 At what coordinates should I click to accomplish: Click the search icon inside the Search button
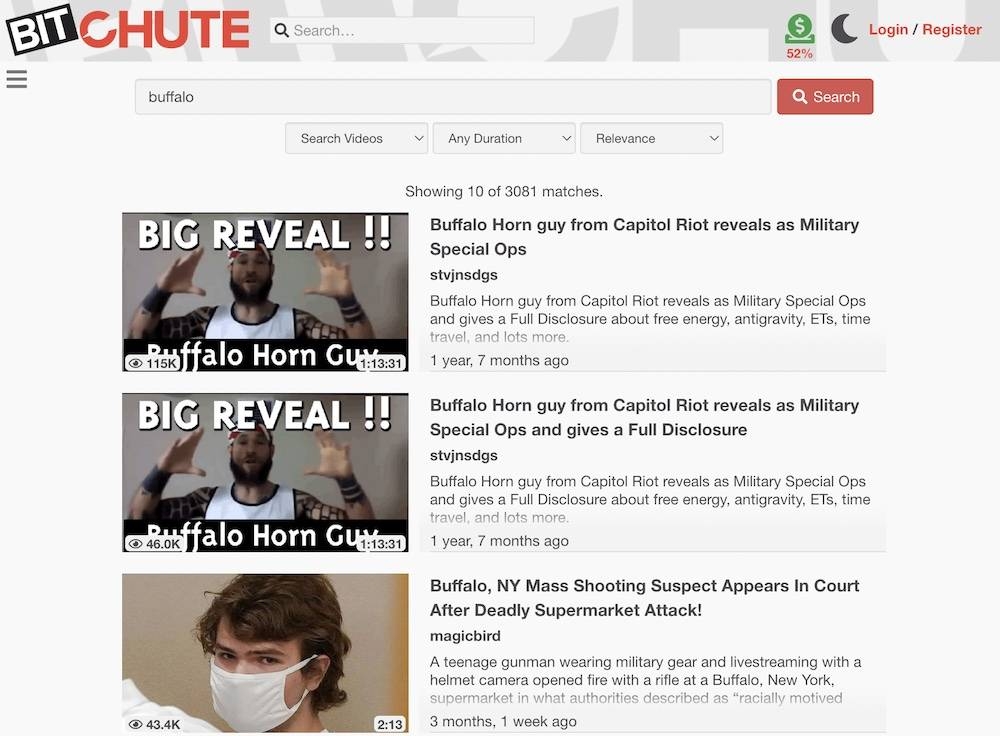point(800,96)
